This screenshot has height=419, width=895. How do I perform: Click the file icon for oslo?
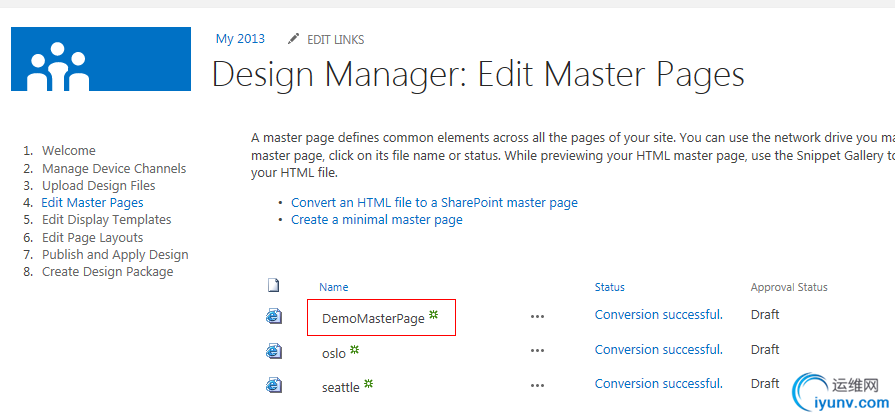[274, 350]
